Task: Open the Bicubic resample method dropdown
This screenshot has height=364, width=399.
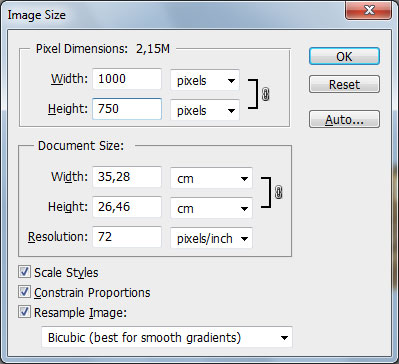Action: 167,337
